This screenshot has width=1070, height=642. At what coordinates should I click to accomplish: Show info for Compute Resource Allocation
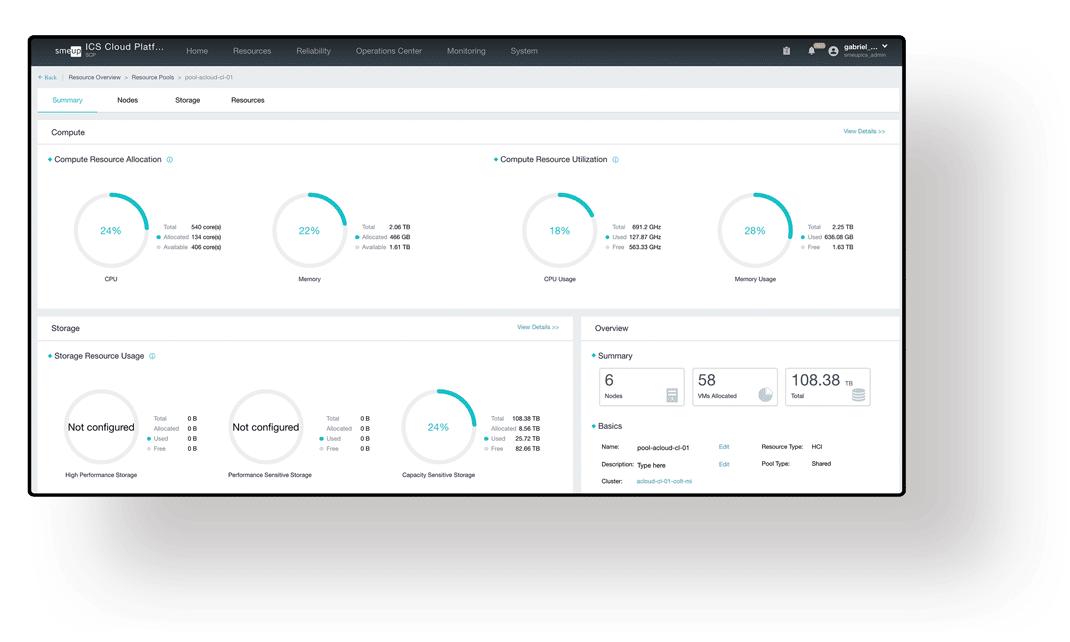pyautogui.click(x=170, y=160)
